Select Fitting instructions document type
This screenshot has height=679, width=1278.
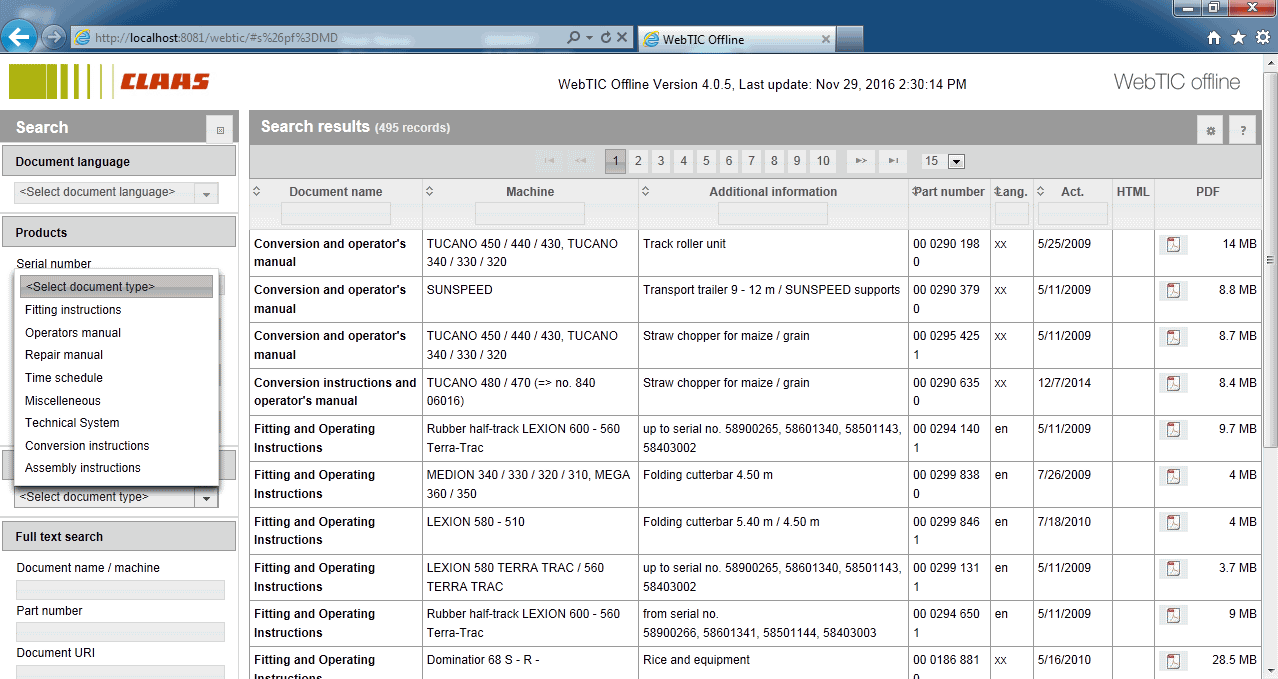[x=73, y=310]
